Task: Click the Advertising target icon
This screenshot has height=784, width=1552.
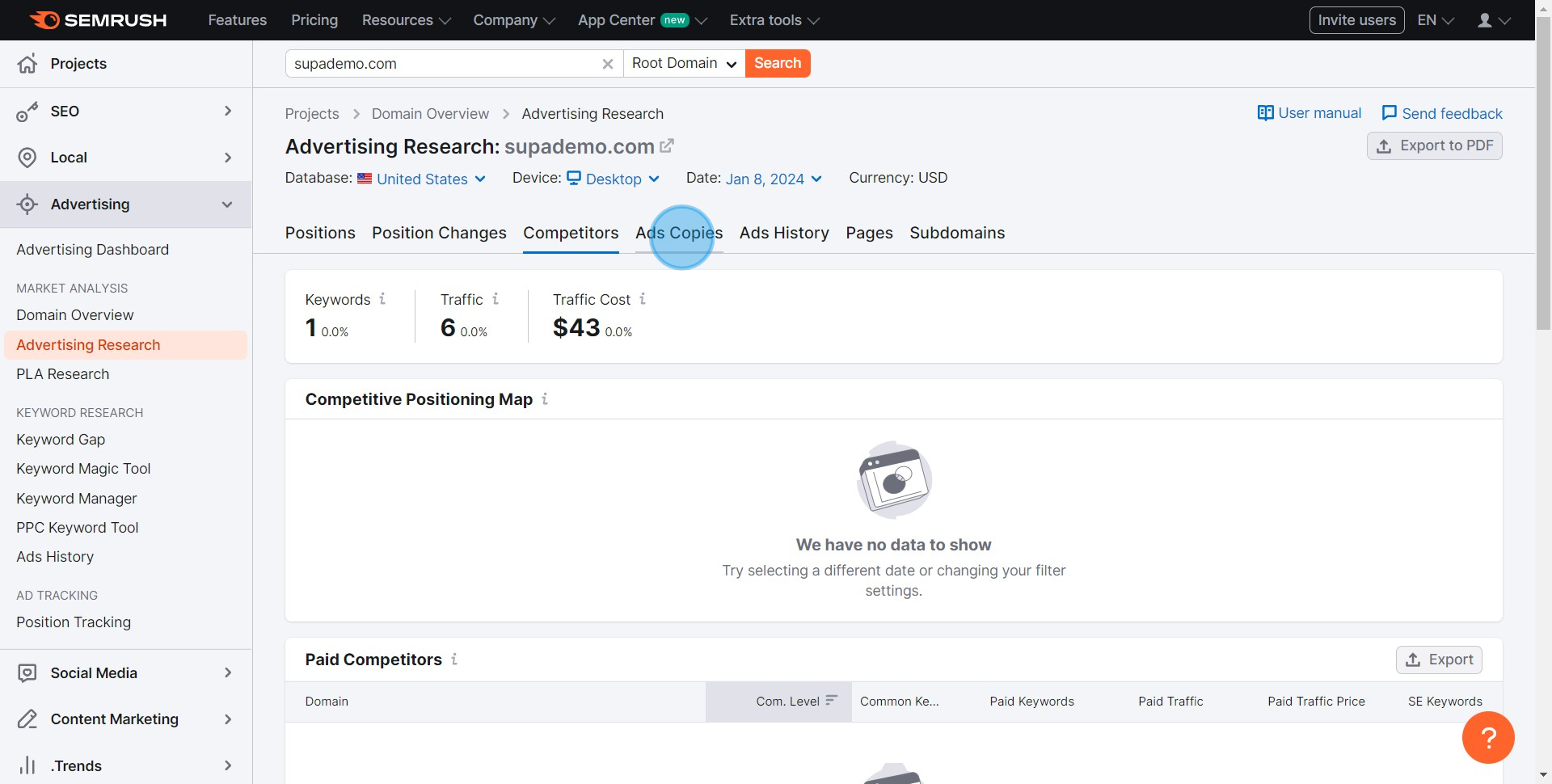Action: [27, 204]
